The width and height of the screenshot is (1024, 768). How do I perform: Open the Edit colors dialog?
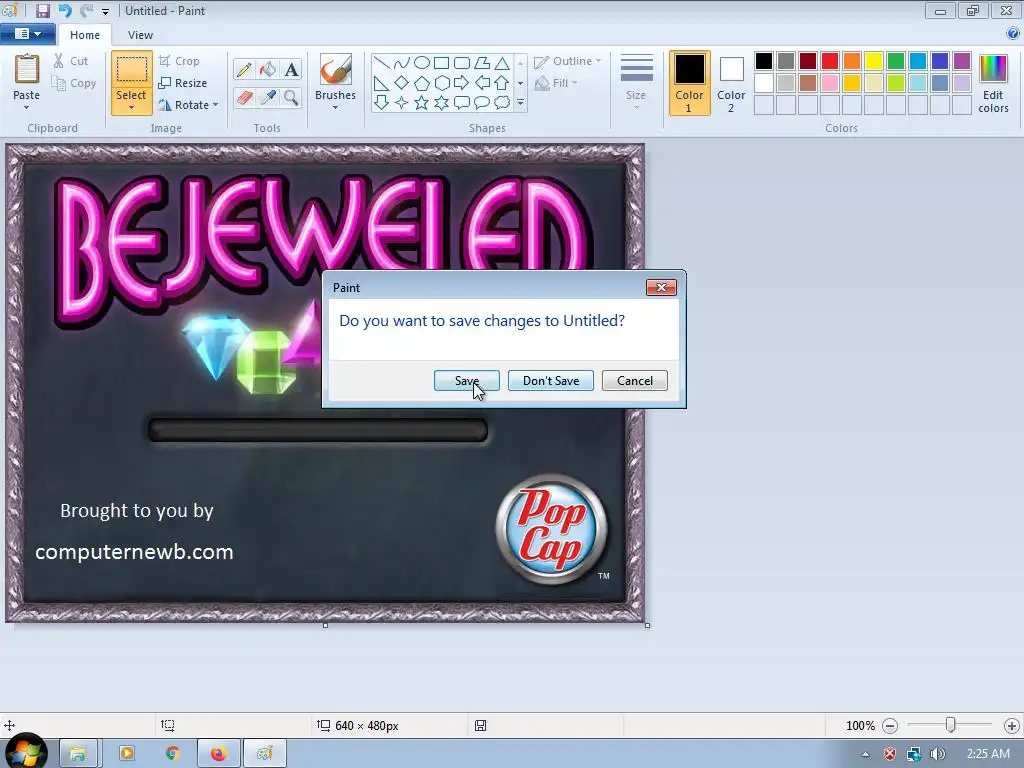coord(993,84)
